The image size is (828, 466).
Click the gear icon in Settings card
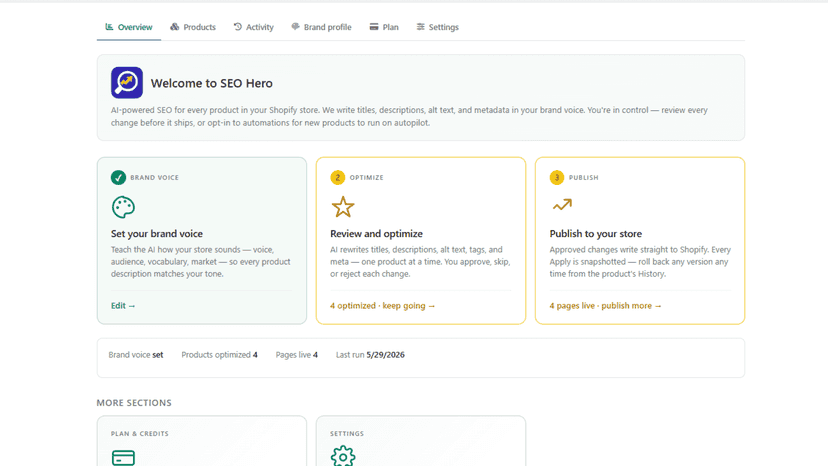pyautogui.click(x=343, y=456)
